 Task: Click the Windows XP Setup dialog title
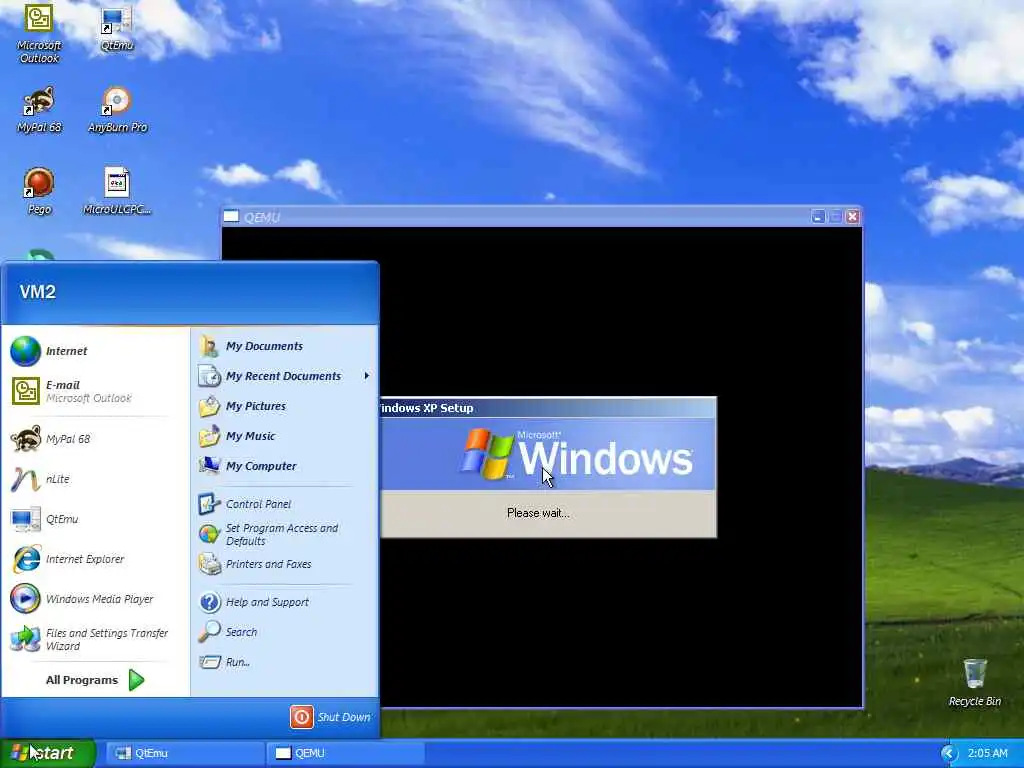click(x=426, y=408)
